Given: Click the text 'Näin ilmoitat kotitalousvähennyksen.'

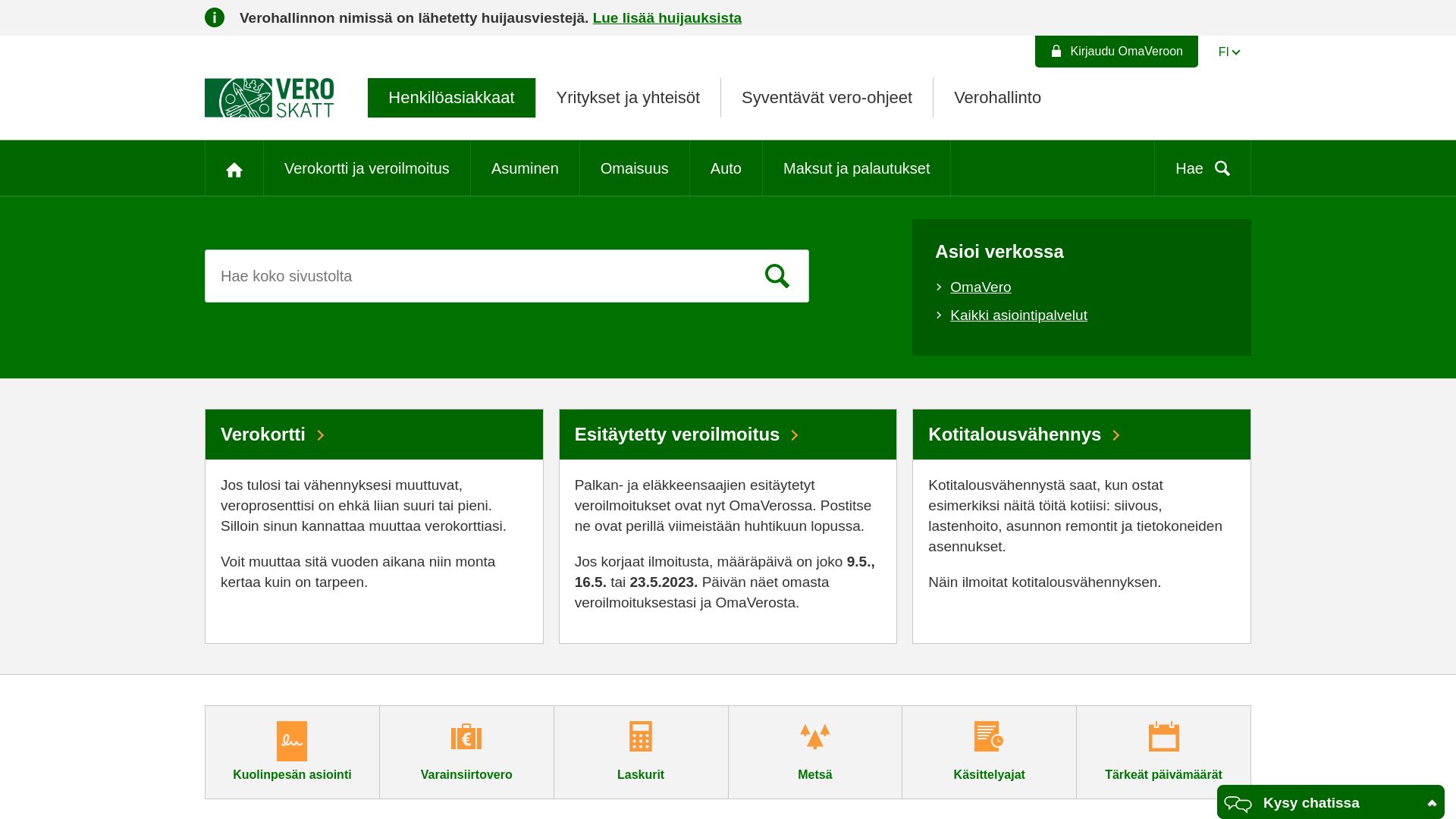Looking at the screenshot, I should [1044, 582].
